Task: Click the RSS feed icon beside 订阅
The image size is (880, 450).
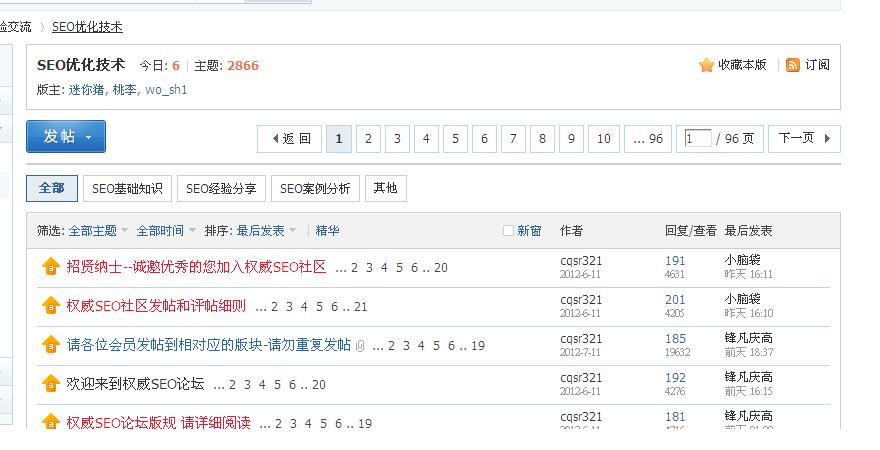Action: coord(792,65)
